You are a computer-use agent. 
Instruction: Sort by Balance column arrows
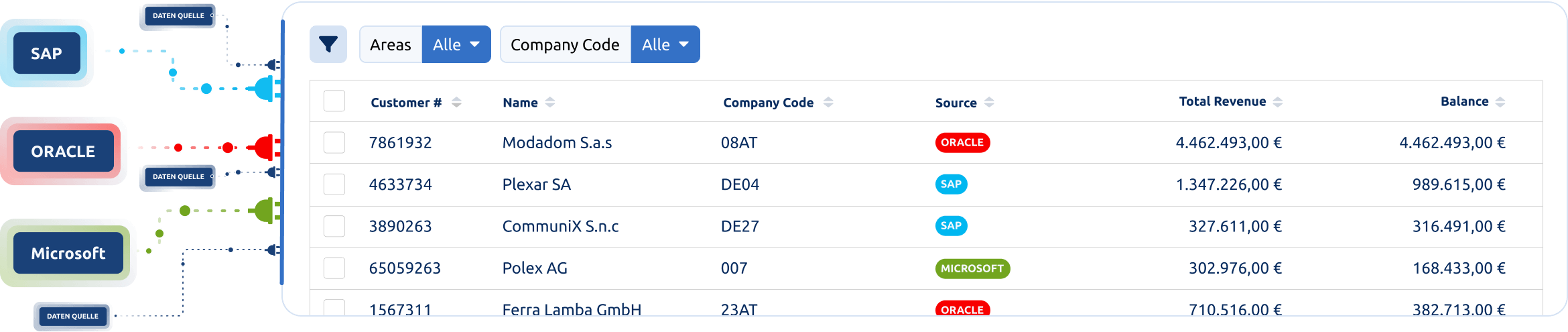pyautogui.click(x=1500, y=102)
